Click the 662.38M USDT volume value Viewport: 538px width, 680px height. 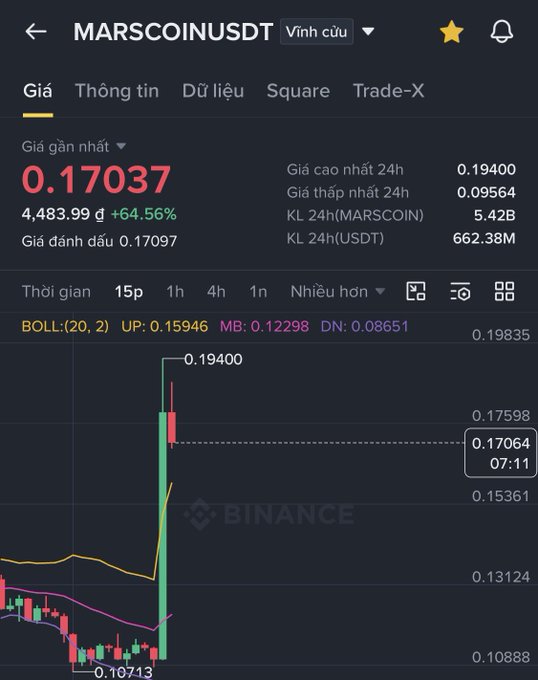point(484,239)
